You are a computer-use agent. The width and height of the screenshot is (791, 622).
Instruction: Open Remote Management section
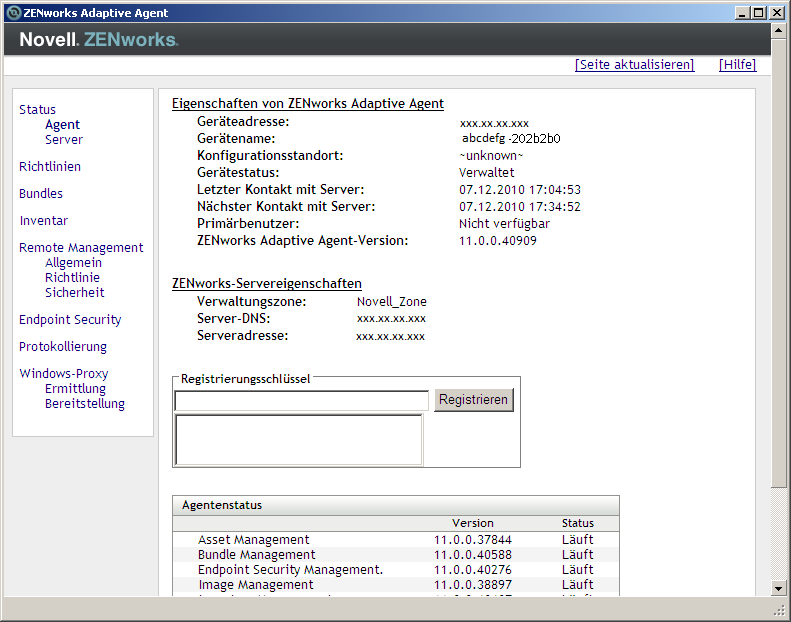click(81, 248)
